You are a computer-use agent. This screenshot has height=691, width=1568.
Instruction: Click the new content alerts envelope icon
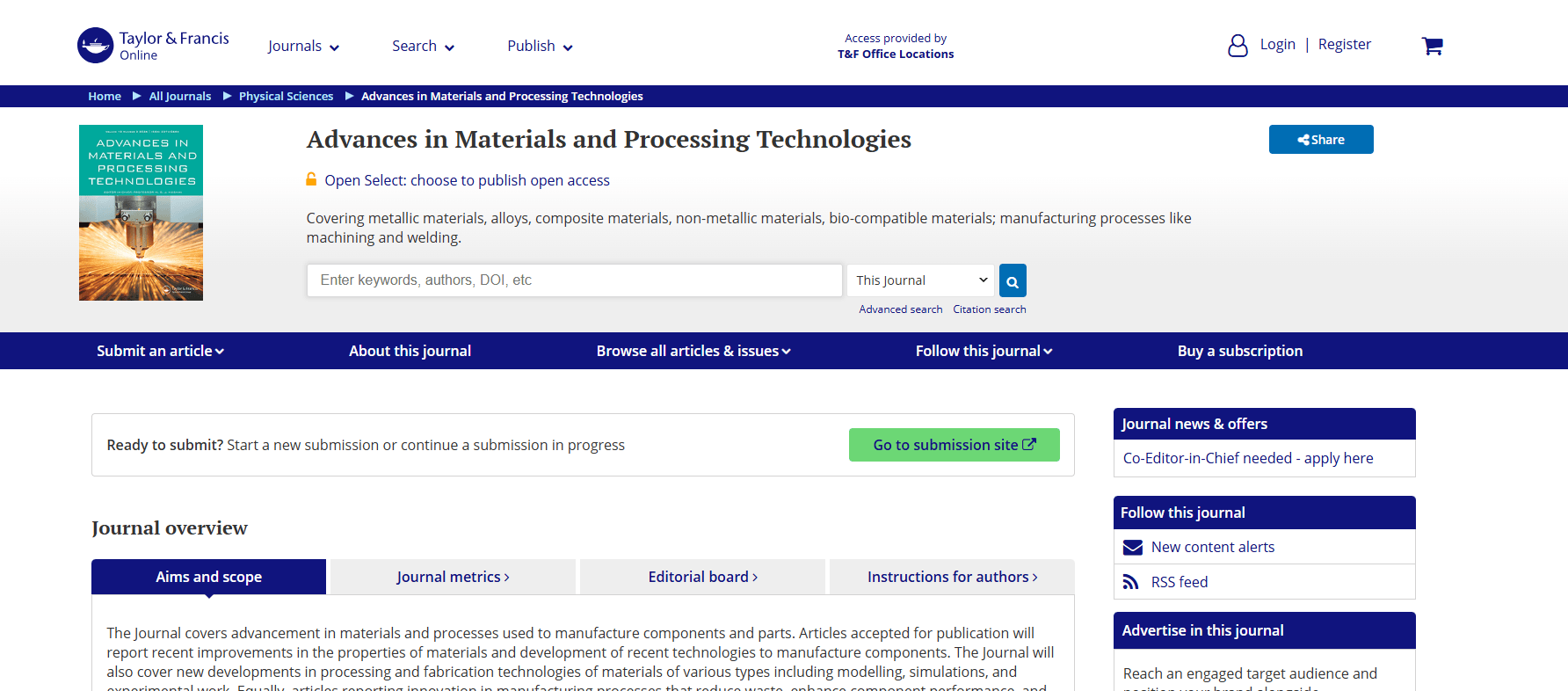pos(1132,547)
